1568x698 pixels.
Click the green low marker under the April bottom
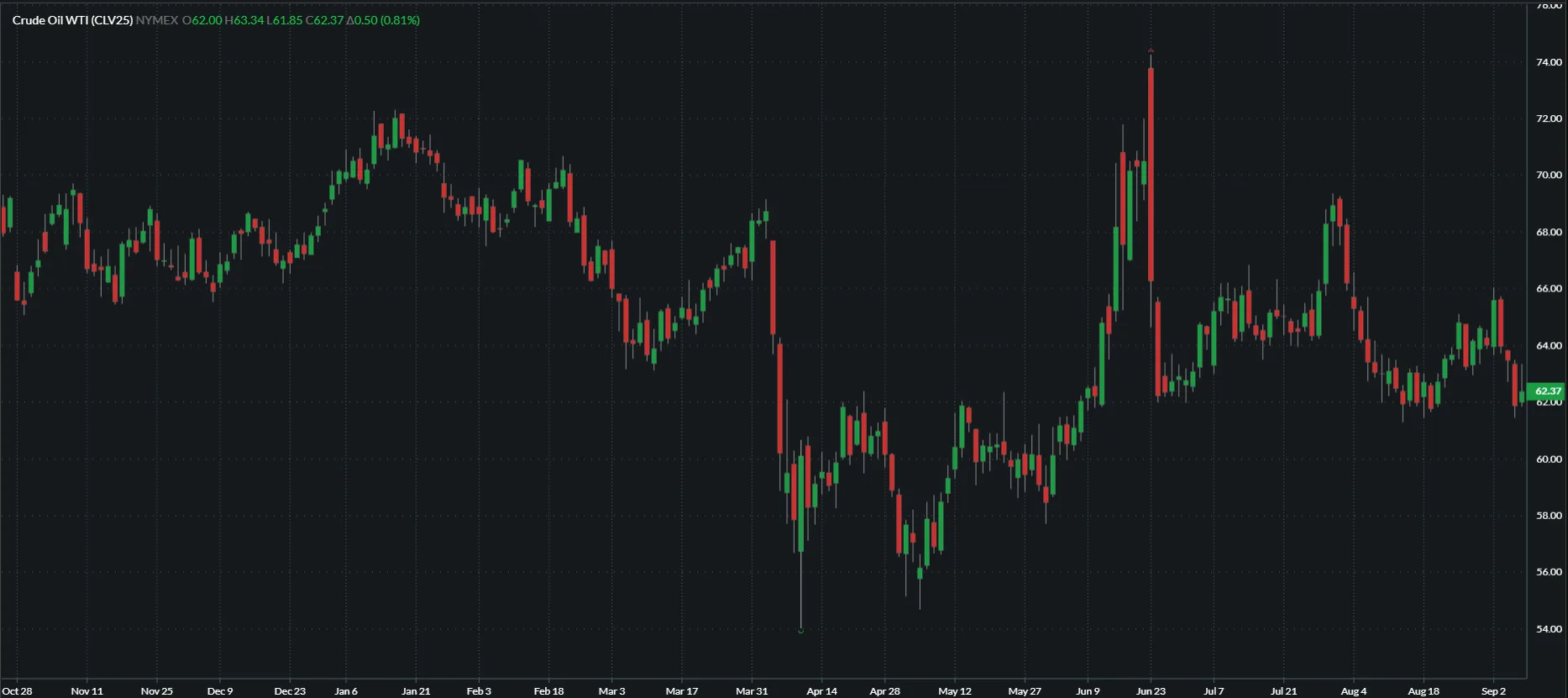click(801, 631)
